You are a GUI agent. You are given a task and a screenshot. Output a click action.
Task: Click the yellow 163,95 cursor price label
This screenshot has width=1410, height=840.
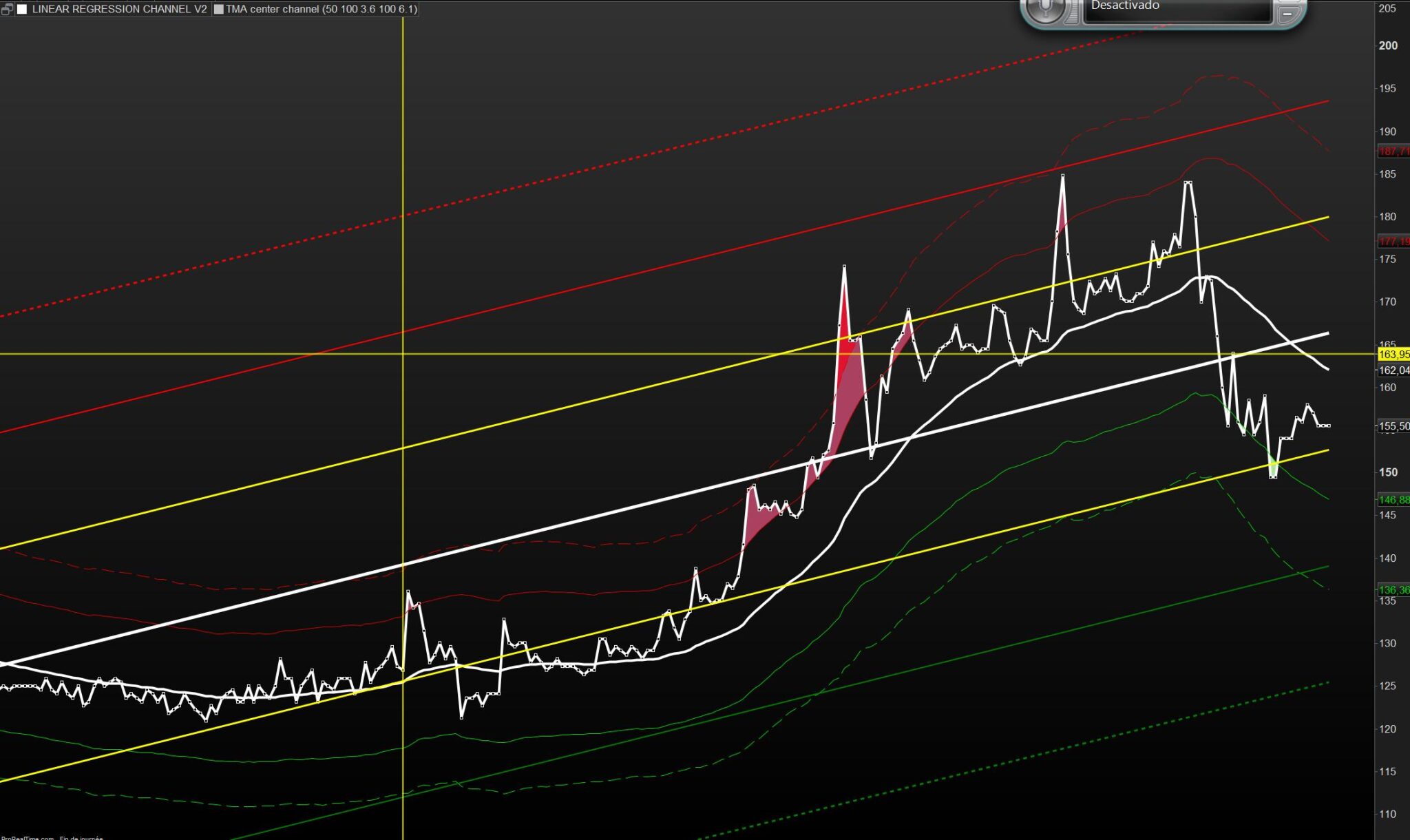1393,355
